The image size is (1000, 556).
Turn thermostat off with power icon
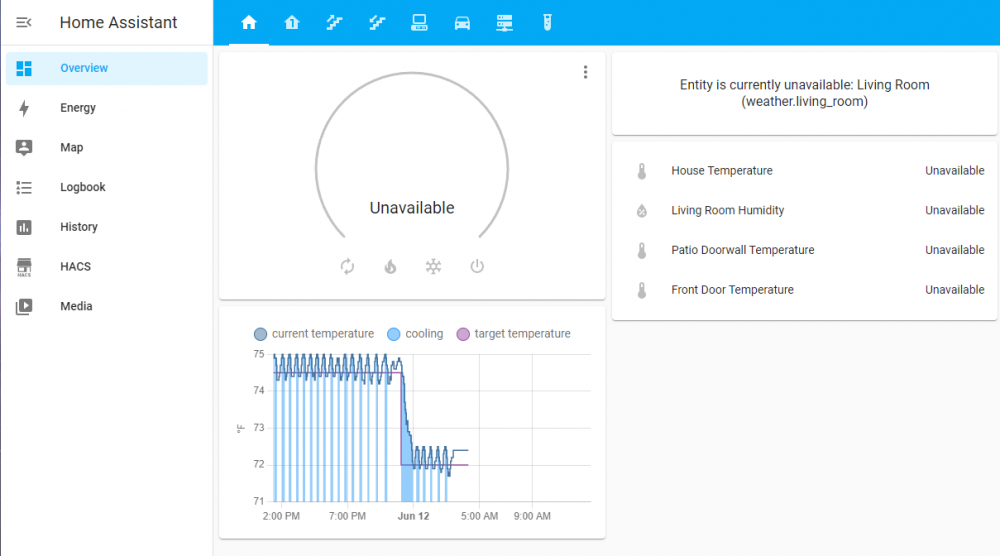tap(477, 267)
